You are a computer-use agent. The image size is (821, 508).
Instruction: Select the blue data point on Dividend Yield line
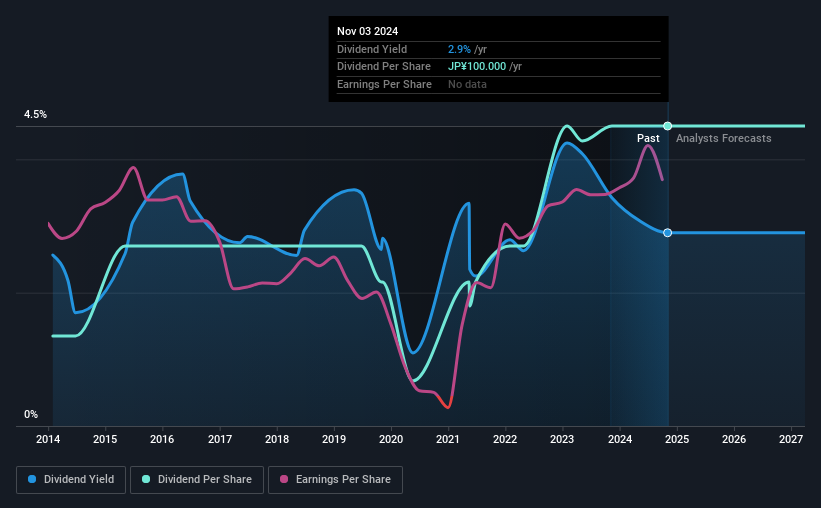coord(668,233)
